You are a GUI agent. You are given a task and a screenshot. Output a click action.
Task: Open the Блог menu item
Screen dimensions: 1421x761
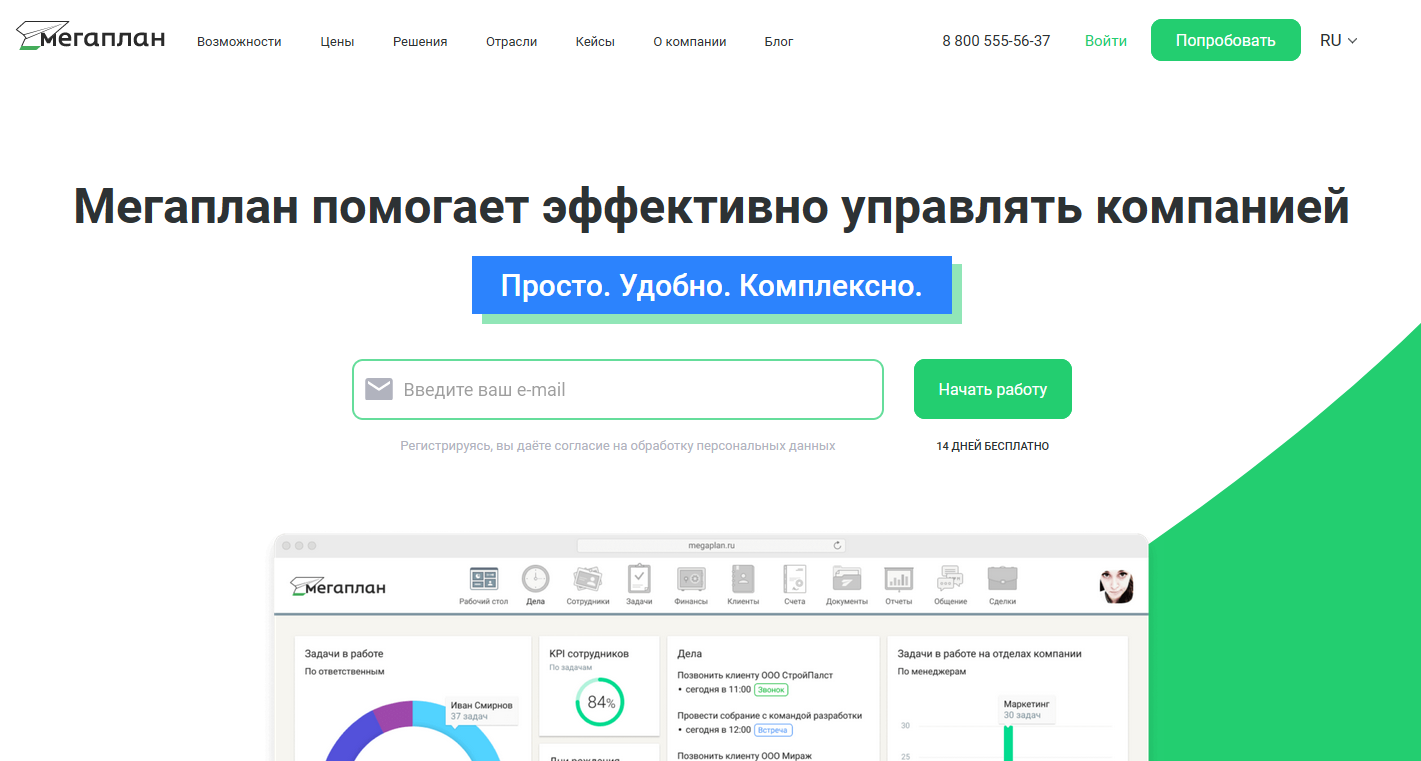(x=779, y=42)
